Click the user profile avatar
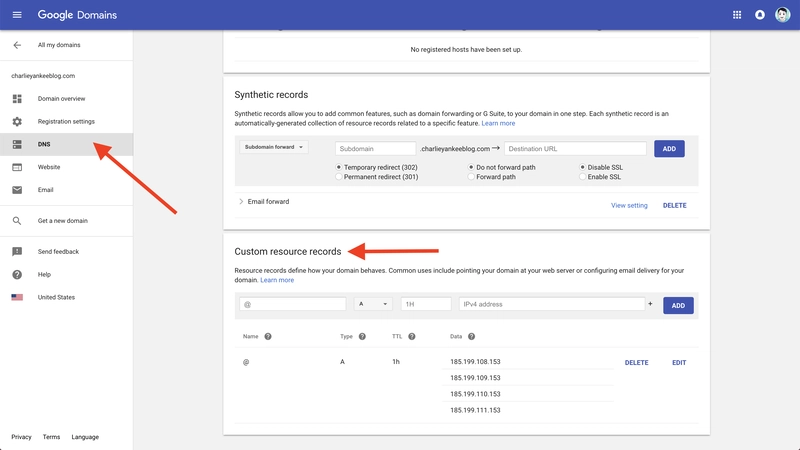The height and width of the screenshot is (450, 800). (783, 15)
